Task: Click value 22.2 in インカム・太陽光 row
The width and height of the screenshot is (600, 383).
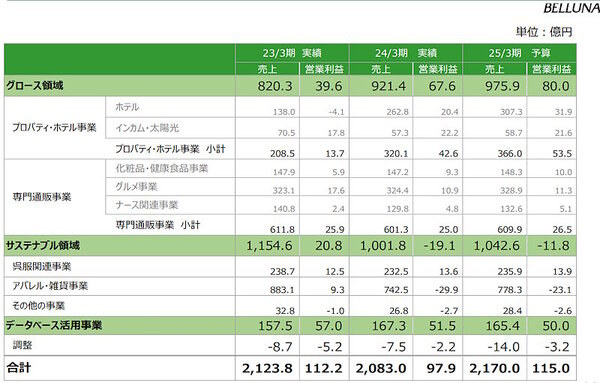Action: tap(449, 133)
